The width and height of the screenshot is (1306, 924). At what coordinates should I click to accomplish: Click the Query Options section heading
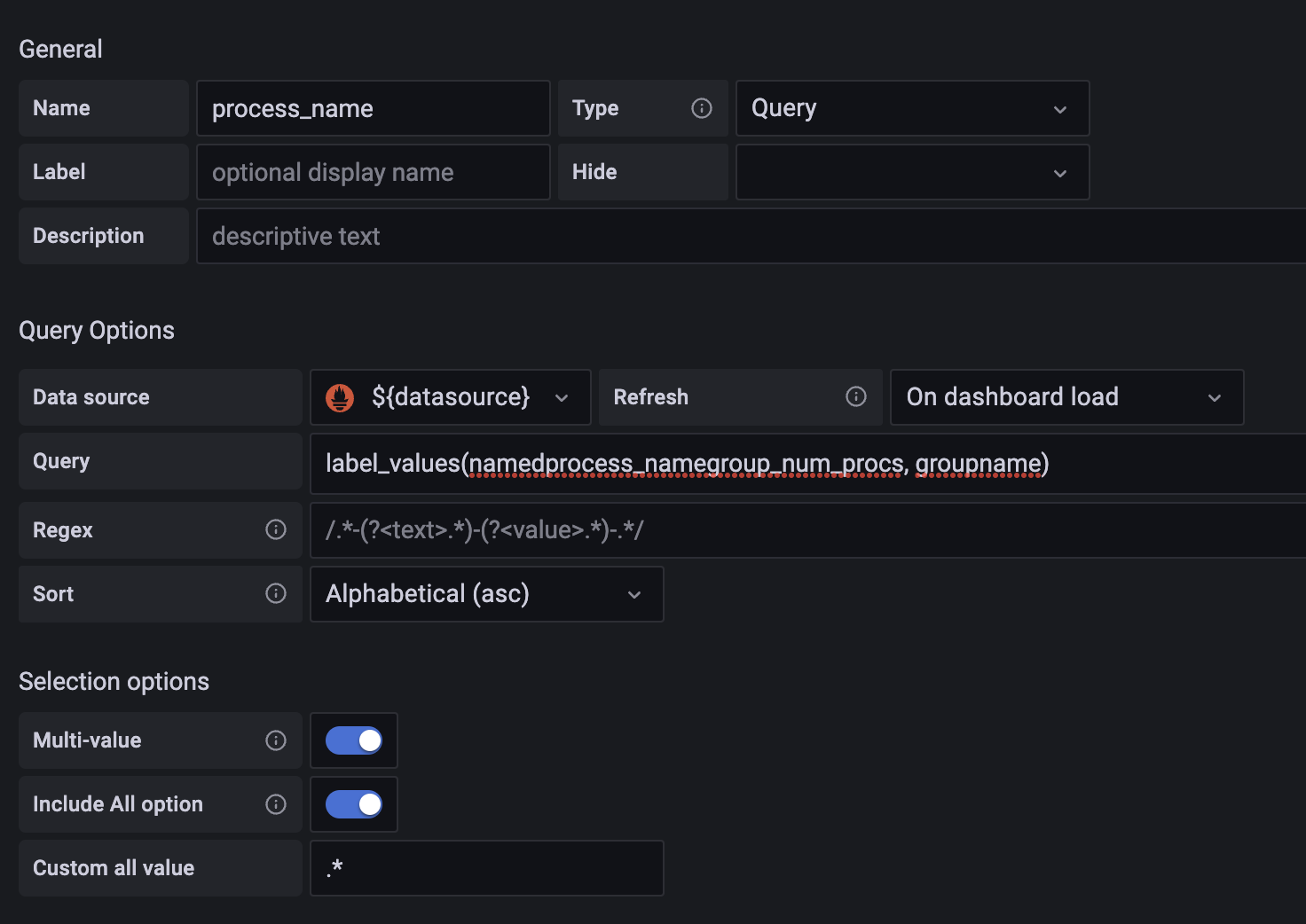coord(96,330)
